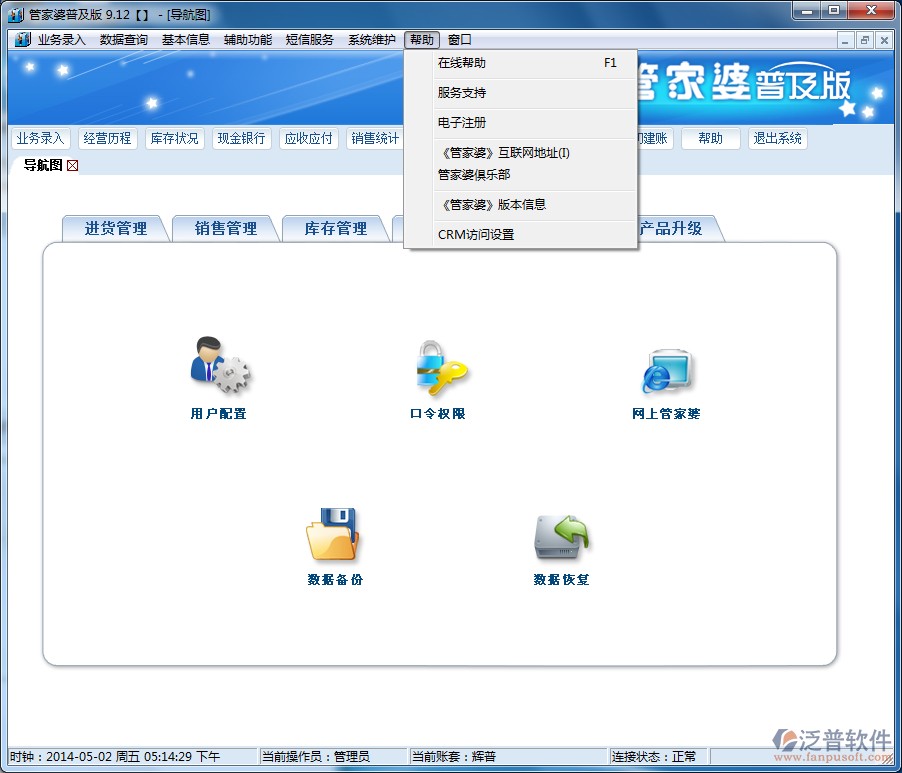
Task: Click the 现金银行 toolbar button
Action: 241,139
